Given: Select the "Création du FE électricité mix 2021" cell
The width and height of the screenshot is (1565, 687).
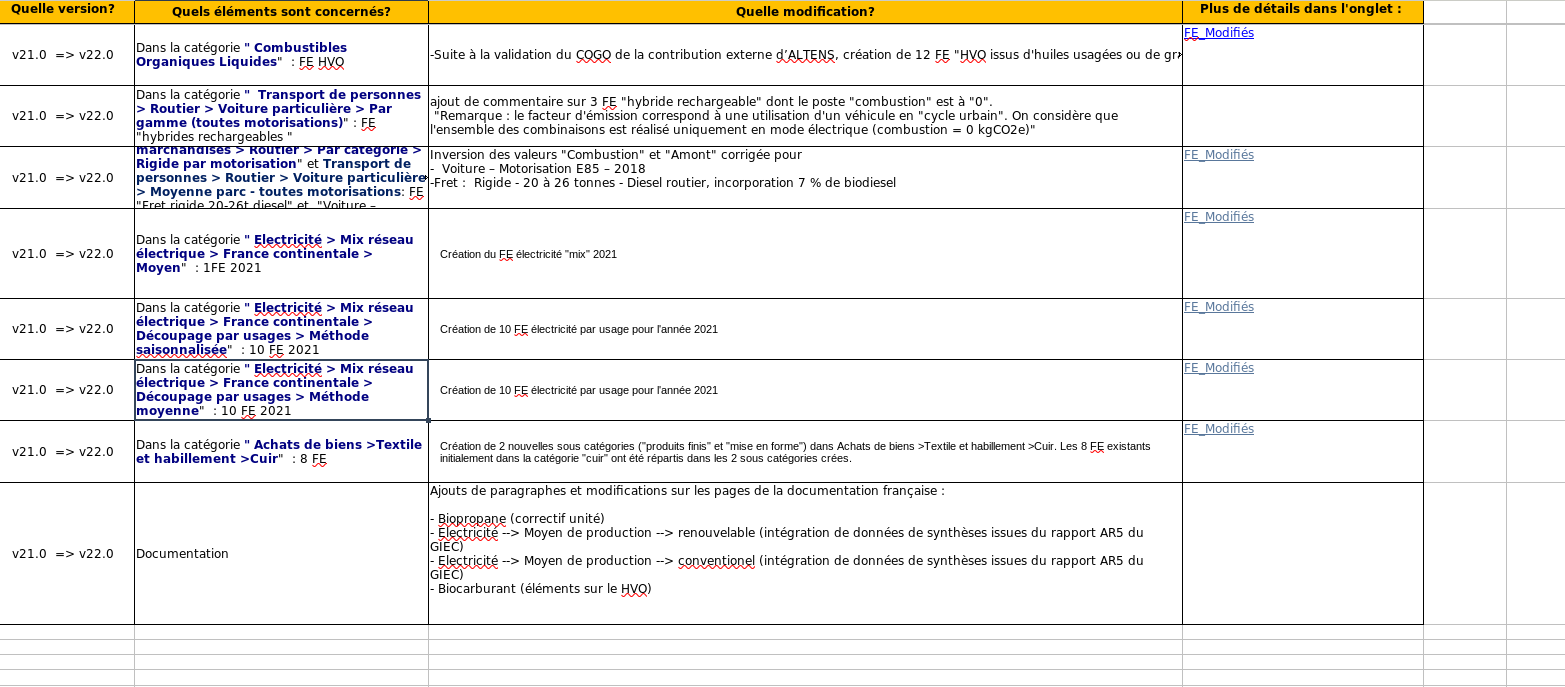Looking at the screenshot, I should click(805, 254).
